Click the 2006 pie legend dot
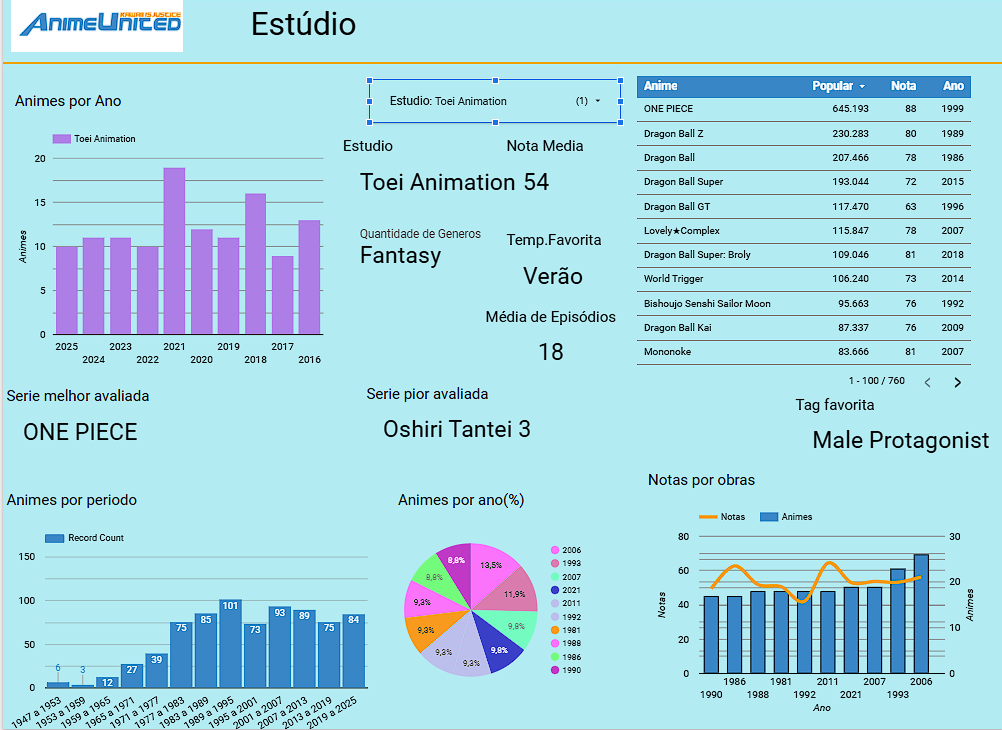Screen dimensions: 1002x730 coord(554,551)
